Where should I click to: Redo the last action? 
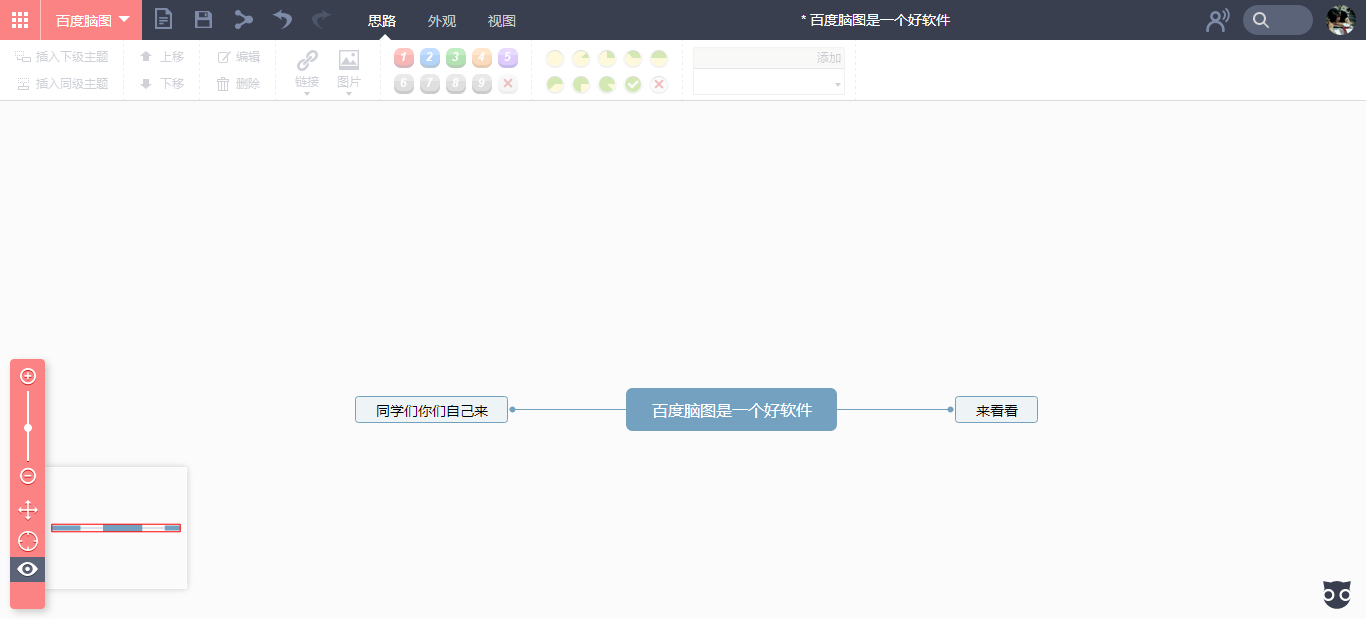pyautogui.click(x=321, y=19)
